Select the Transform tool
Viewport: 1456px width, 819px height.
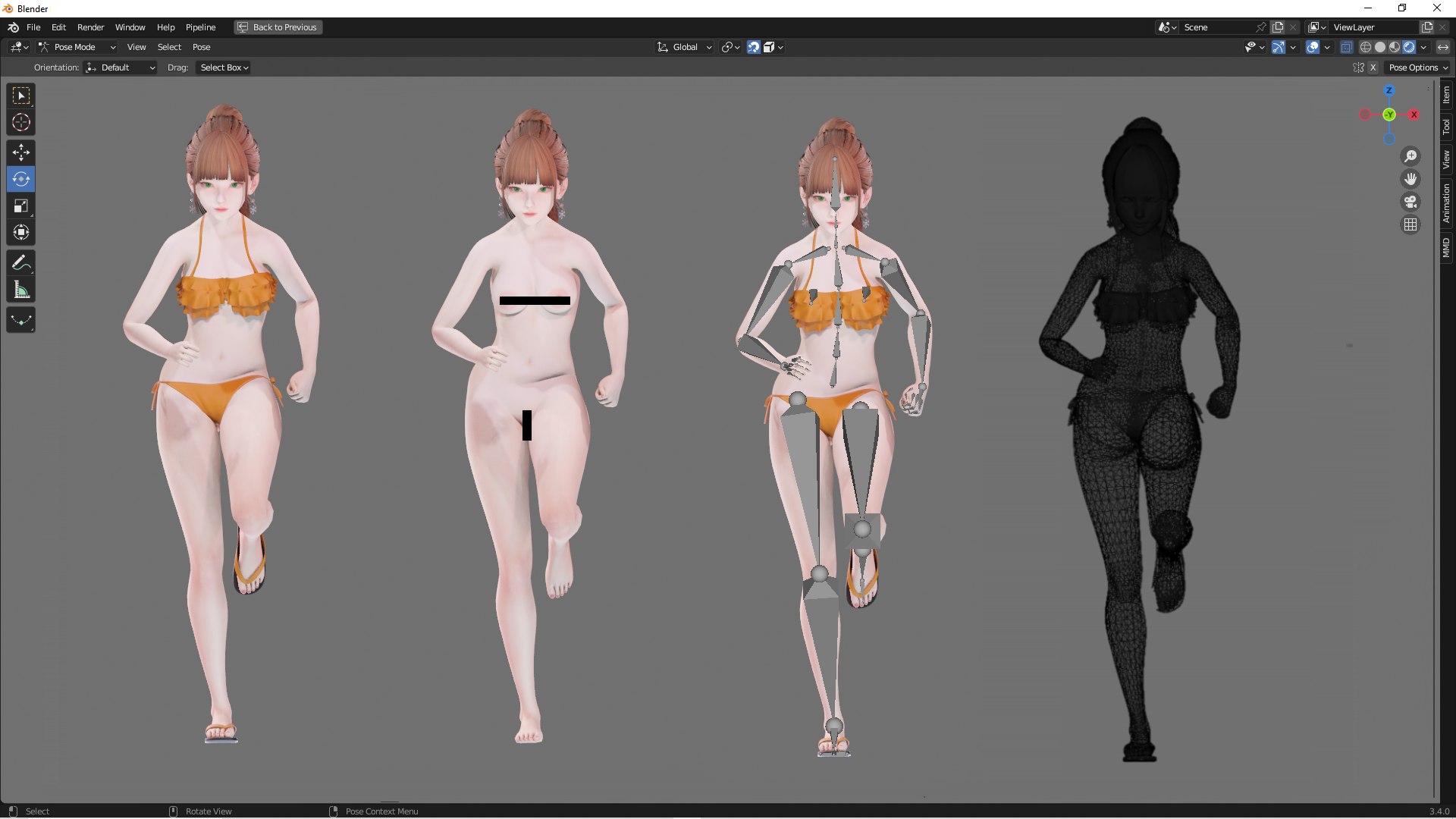point(21,233)
